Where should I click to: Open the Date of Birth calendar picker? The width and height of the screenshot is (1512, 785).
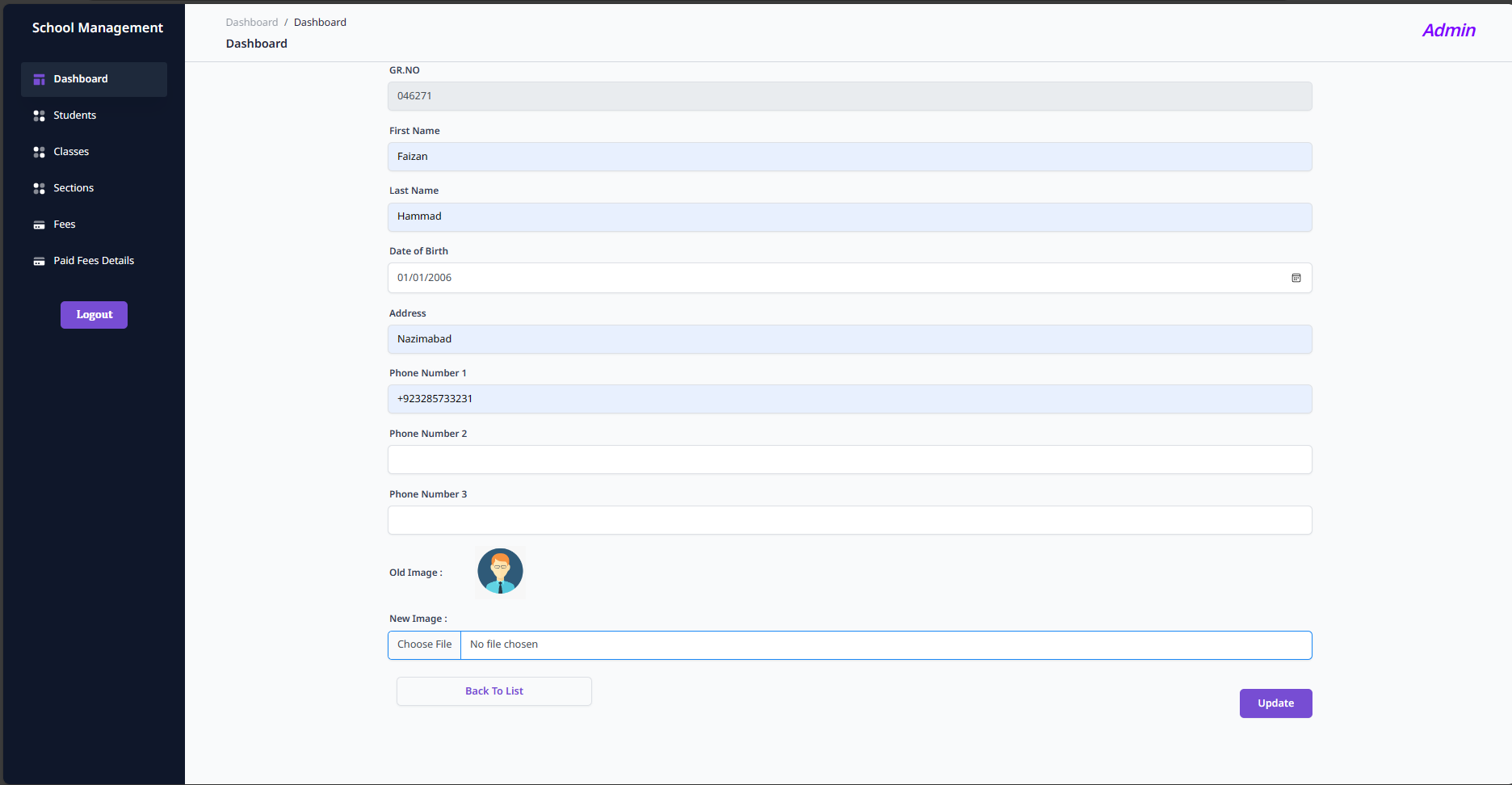(x=1296, y=278)
